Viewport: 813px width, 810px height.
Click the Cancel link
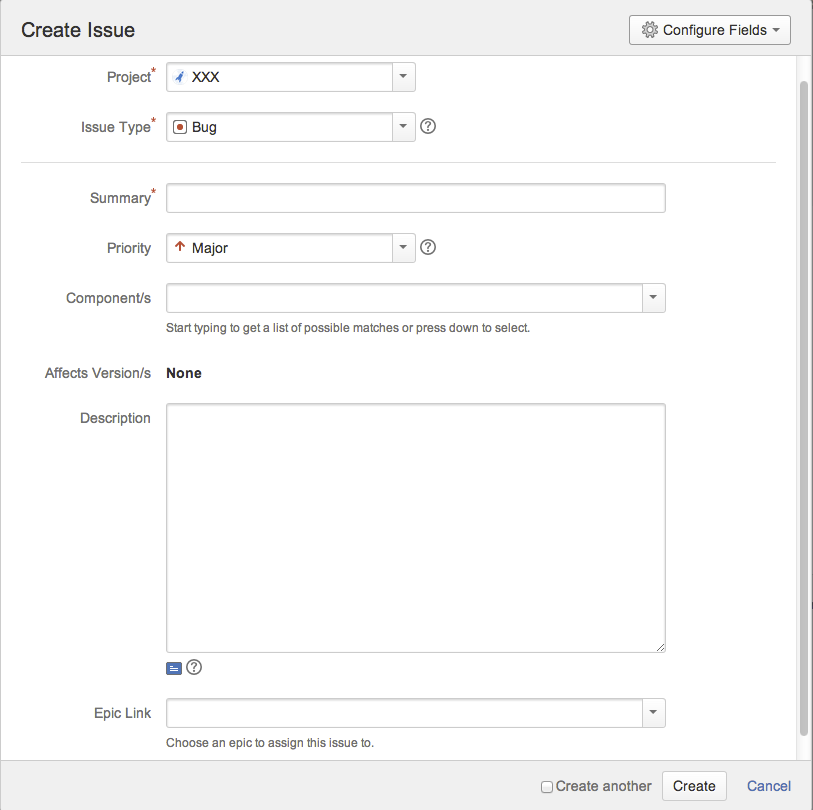coord(768,786)
